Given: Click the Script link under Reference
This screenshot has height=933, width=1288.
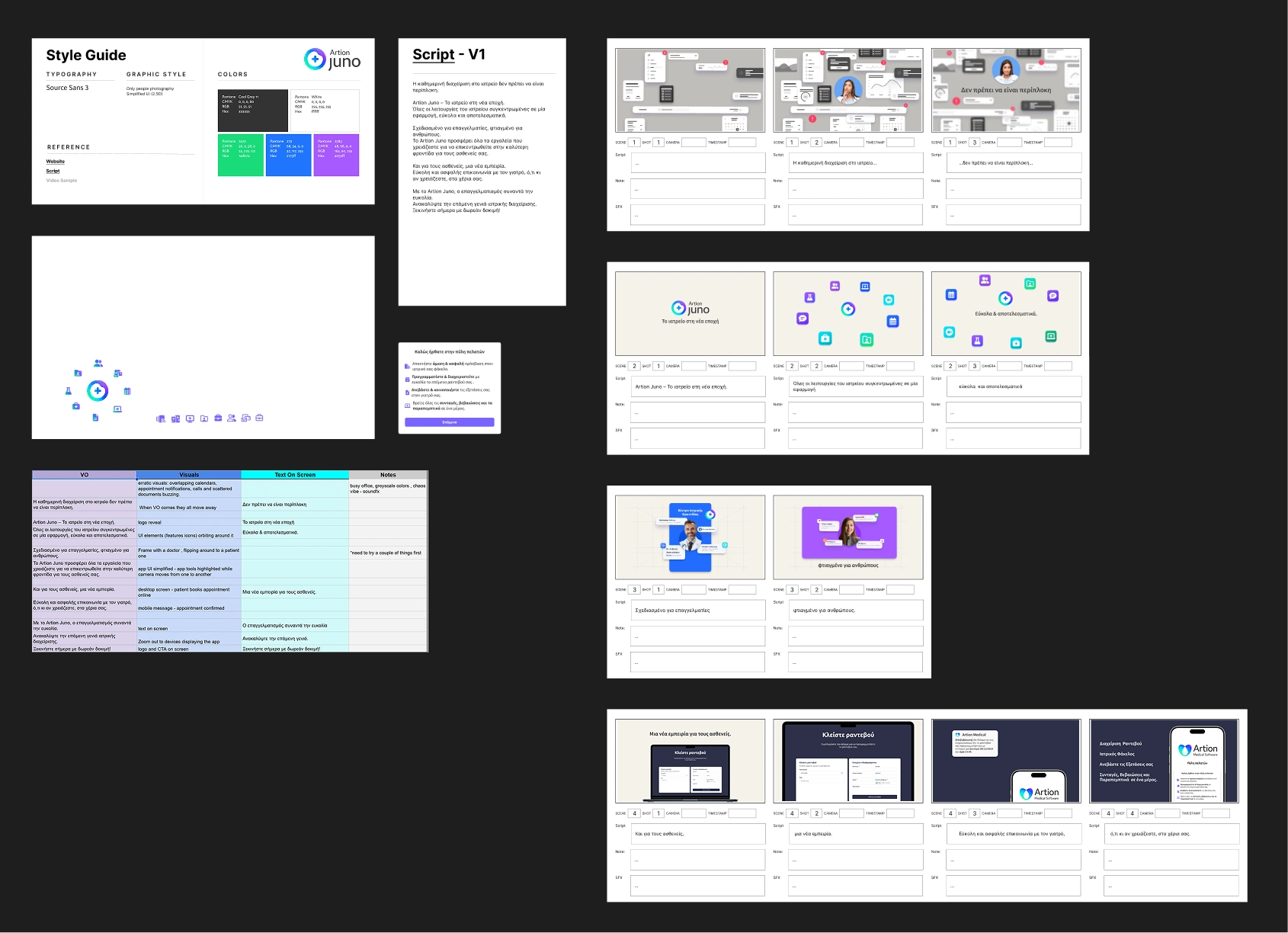Looking at the screenshot, I should [53, 171].
